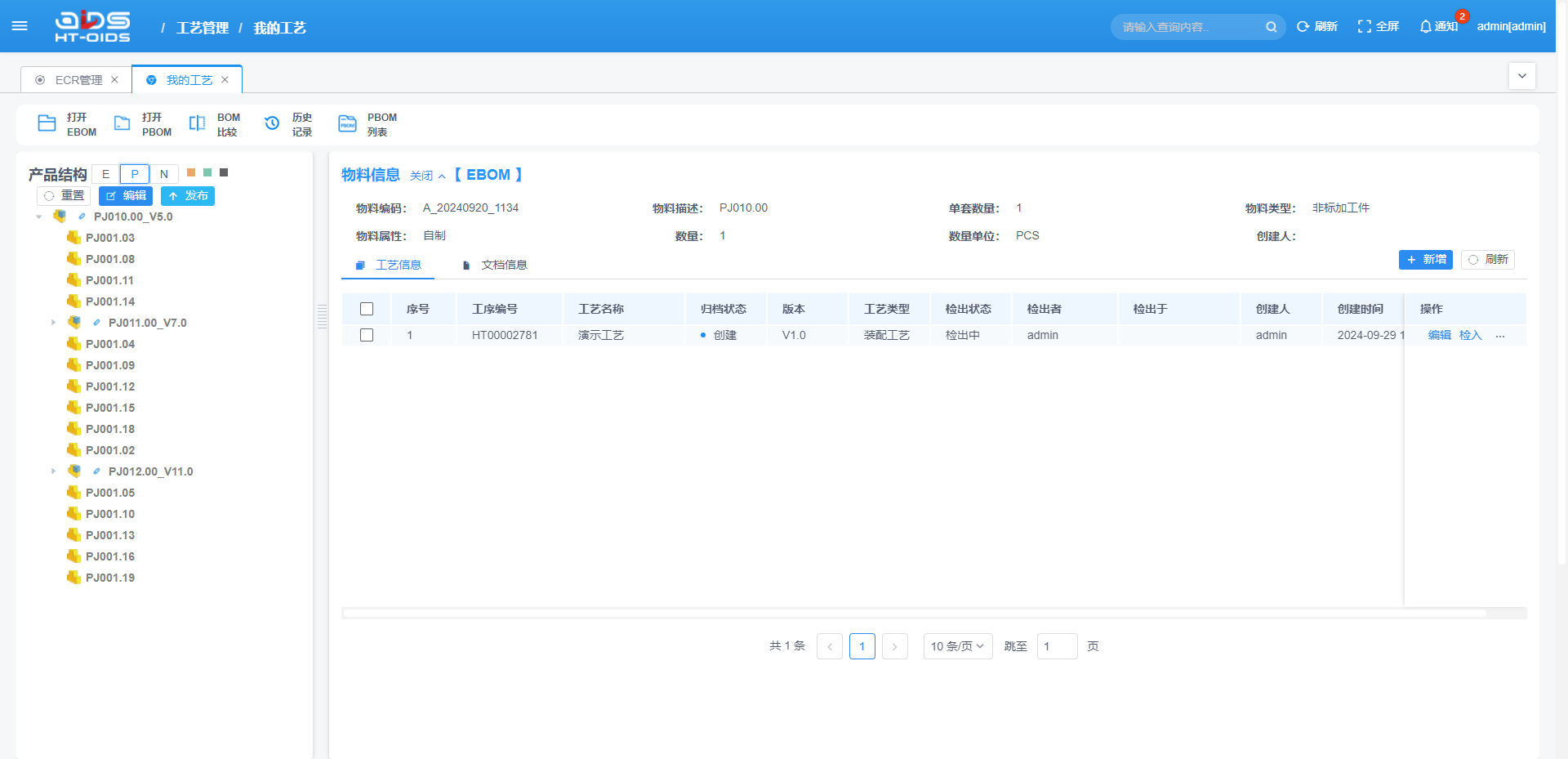This screenshot has width=1568, height=759.
Task: Switch to the 文档信息 tab
Action: coord(503,265)
